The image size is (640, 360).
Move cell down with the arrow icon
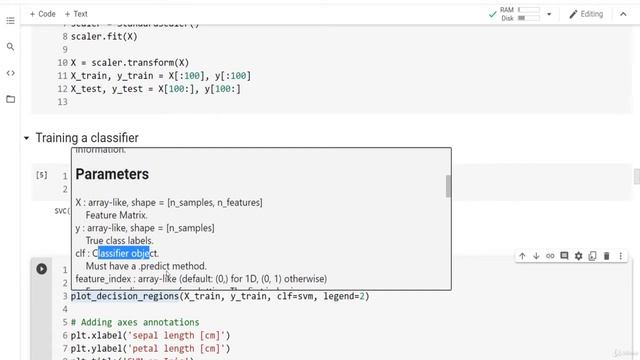coord(536,256)
